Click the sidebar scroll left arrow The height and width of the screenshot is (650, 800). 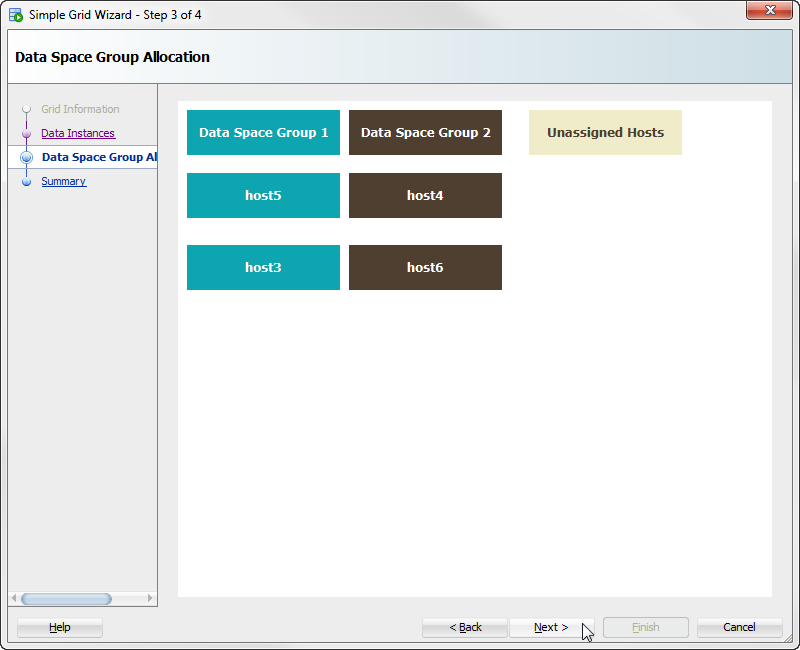pos(14,598)
